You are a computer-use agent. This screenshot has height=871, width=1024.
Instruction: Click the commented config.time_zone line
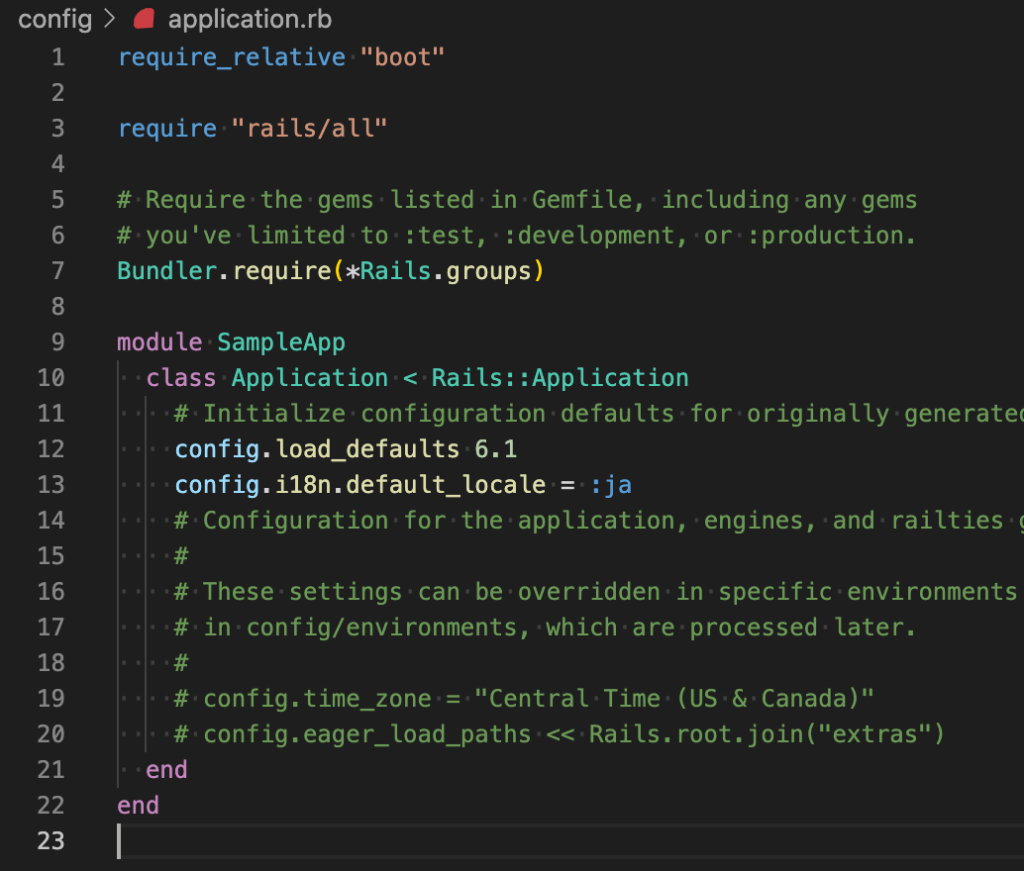pyautogui.click(x=524, y=699)
